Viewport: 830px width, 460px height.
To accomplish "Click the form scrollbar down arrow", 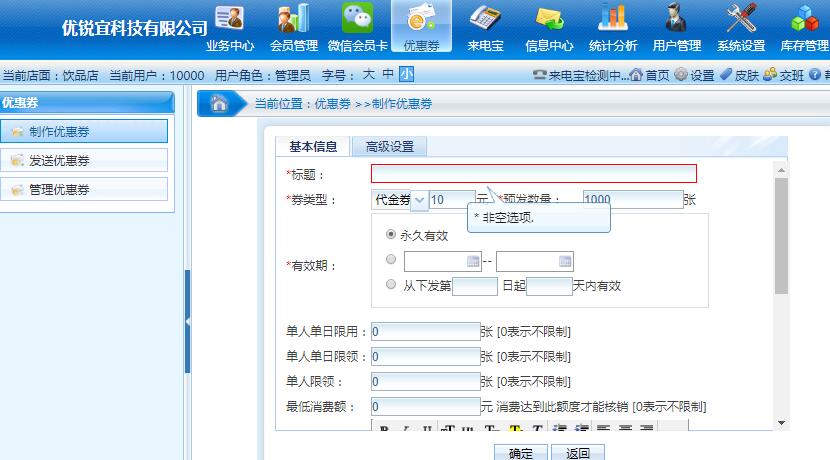I will pyautogui.click(x=781, y=423).
